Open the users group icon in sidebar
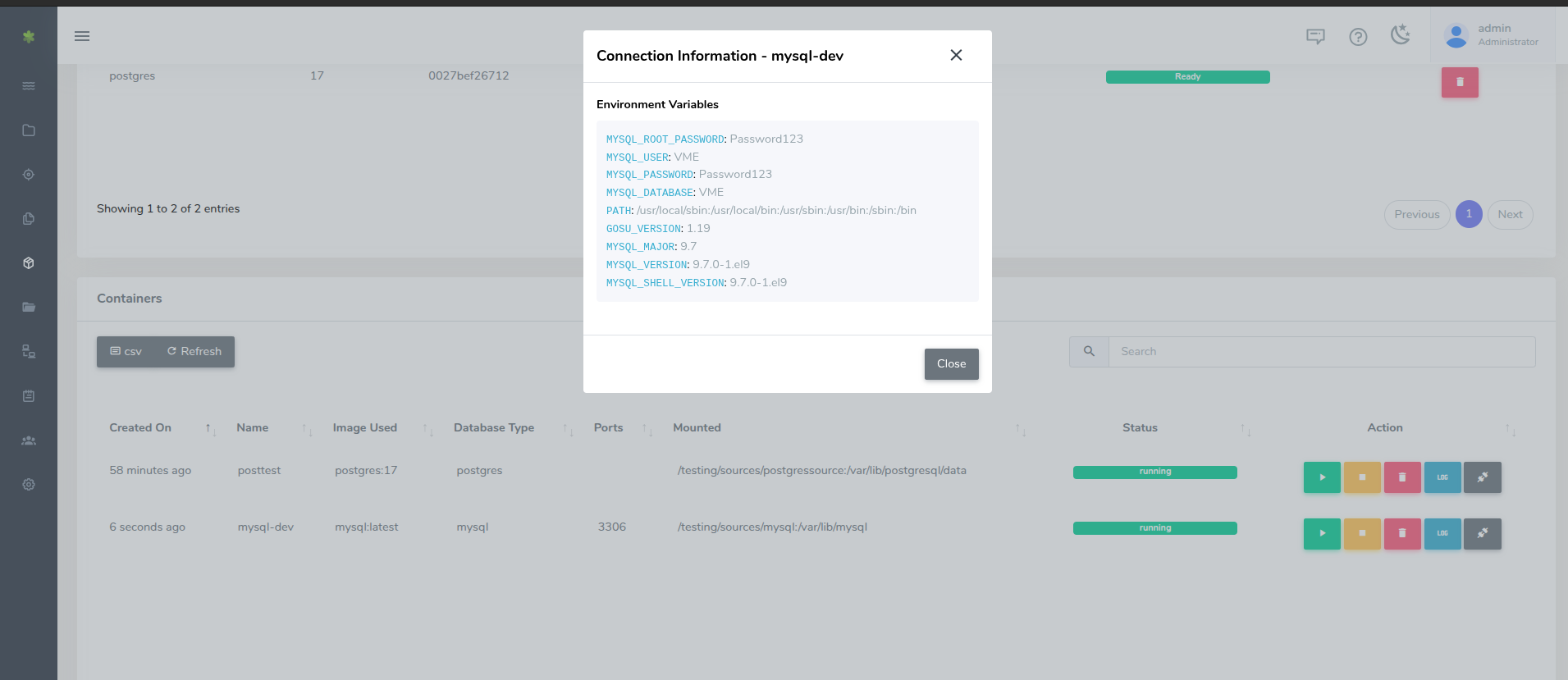 click(29, 440)
